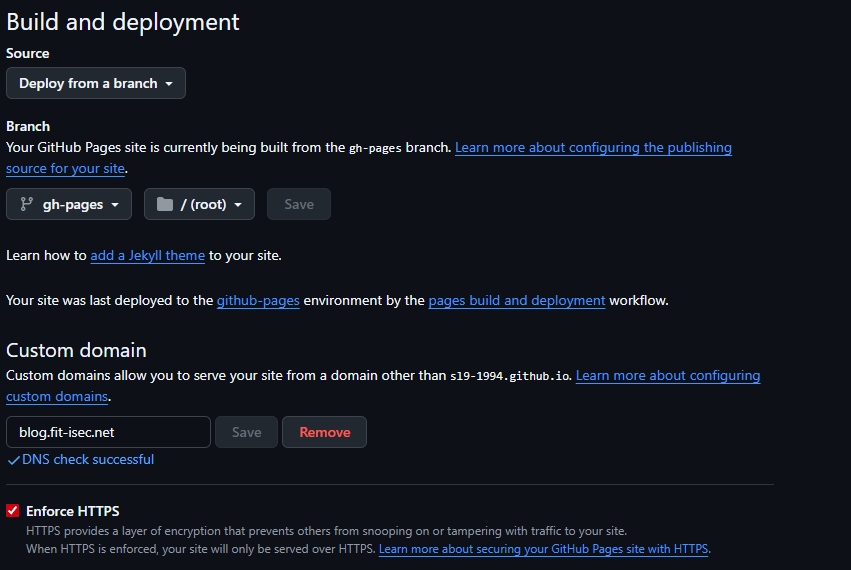Remove the custom domain with Remove button
Viewport: 851px width, 570px height.
pyautogui.click(x=324, y=432)
